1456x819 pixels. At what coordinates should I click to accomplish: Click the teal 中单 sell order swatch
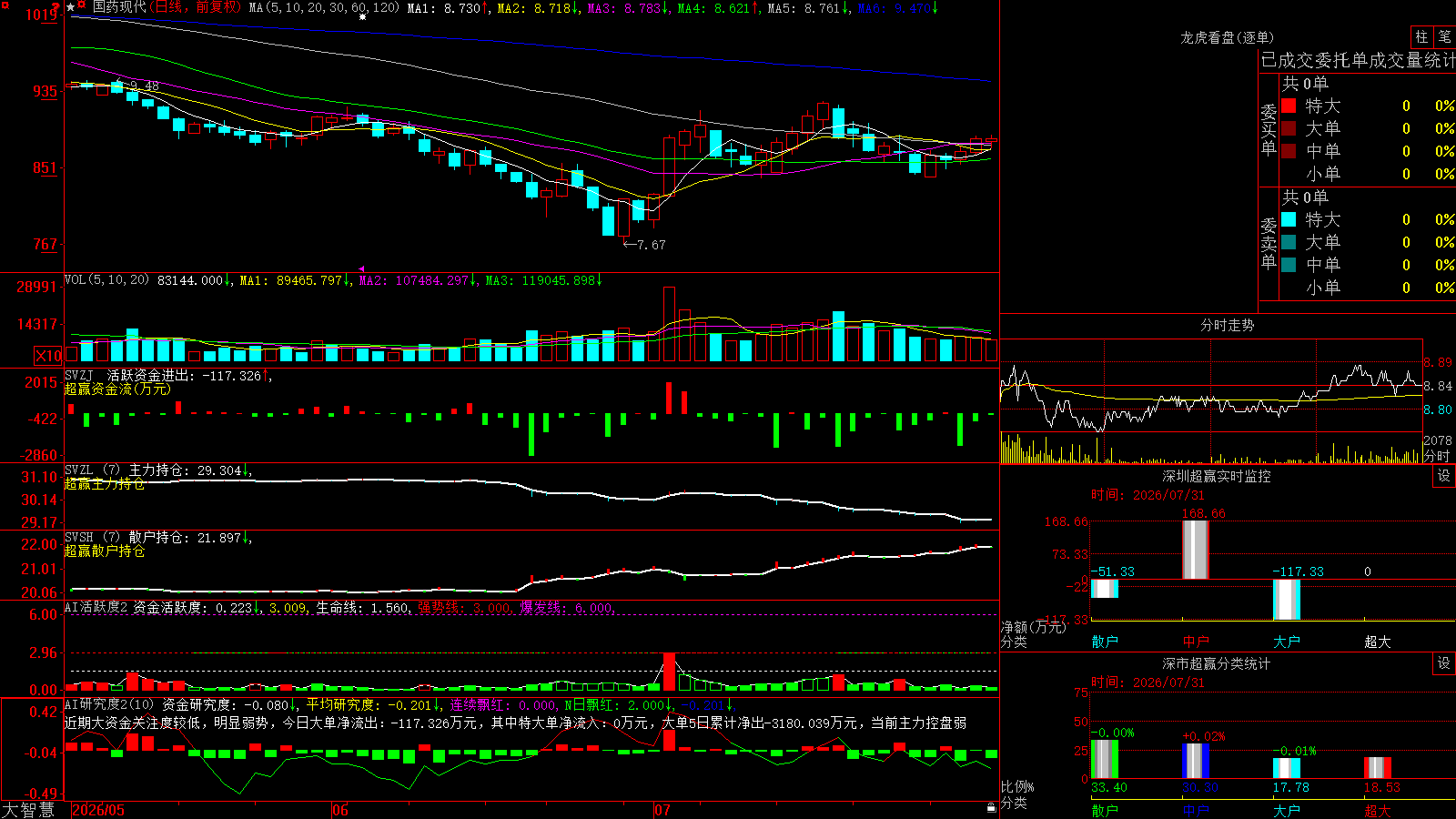point(1289,265)
